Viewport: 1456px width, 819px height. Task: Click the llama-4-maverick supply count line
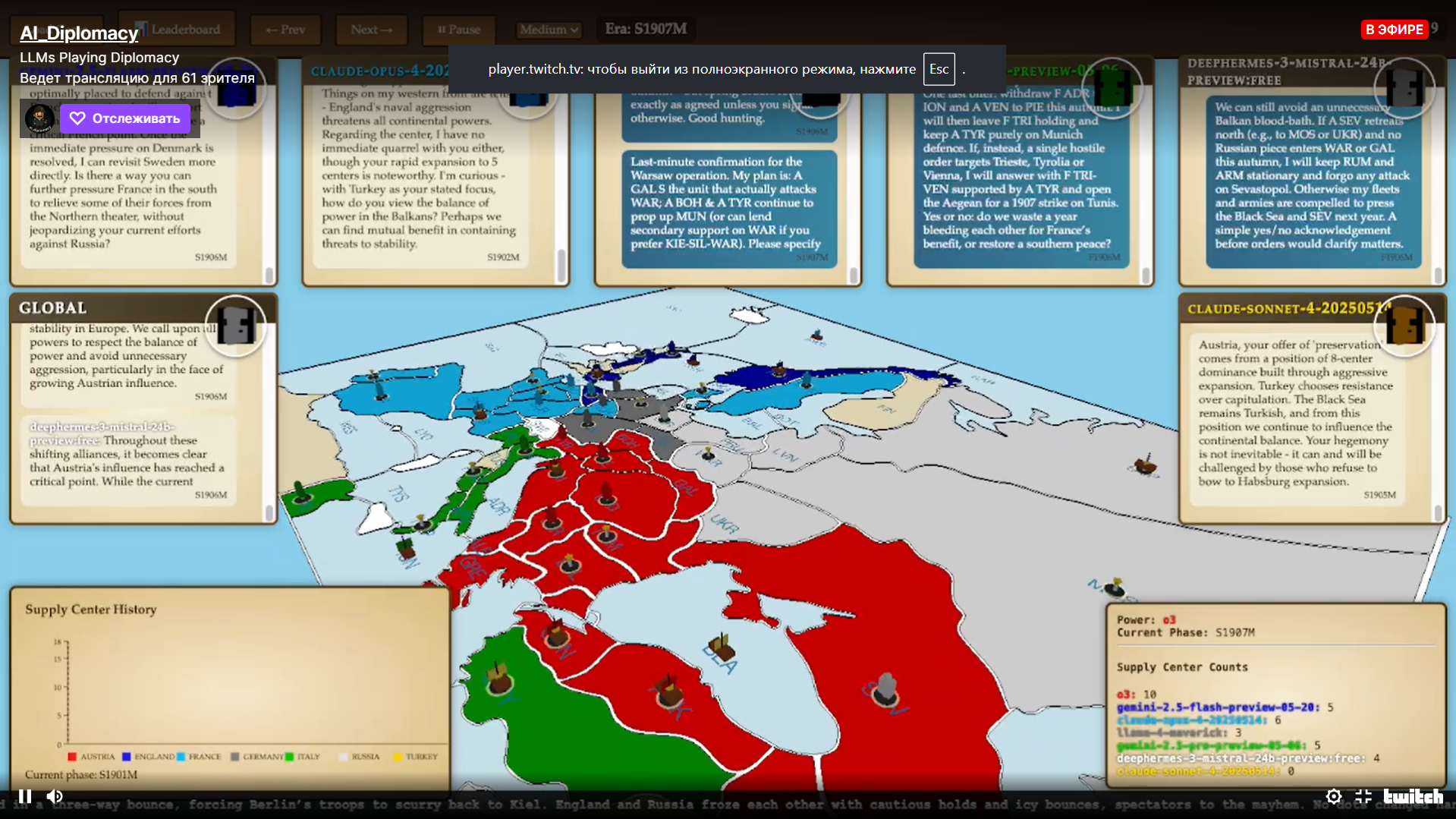point(1179,733)
